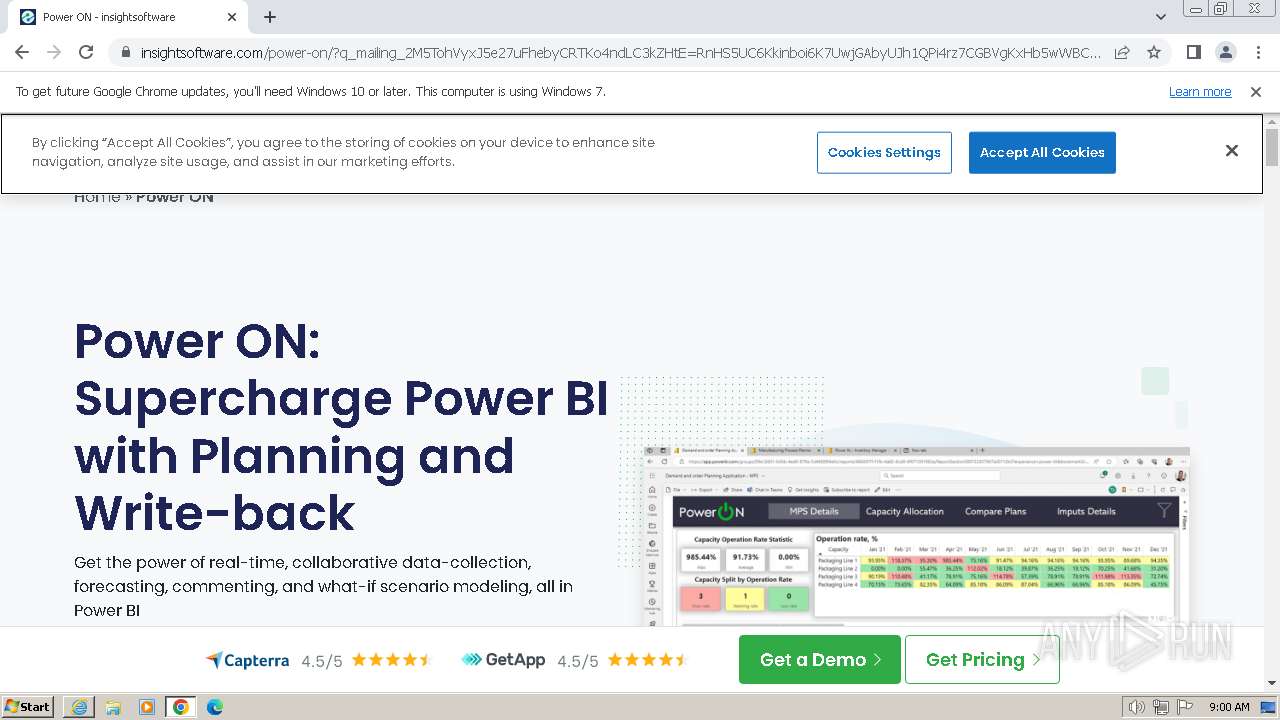Click the Capterra 4.5/5 rating text
Screen dimensions: 1280x720
coord(322,661)
